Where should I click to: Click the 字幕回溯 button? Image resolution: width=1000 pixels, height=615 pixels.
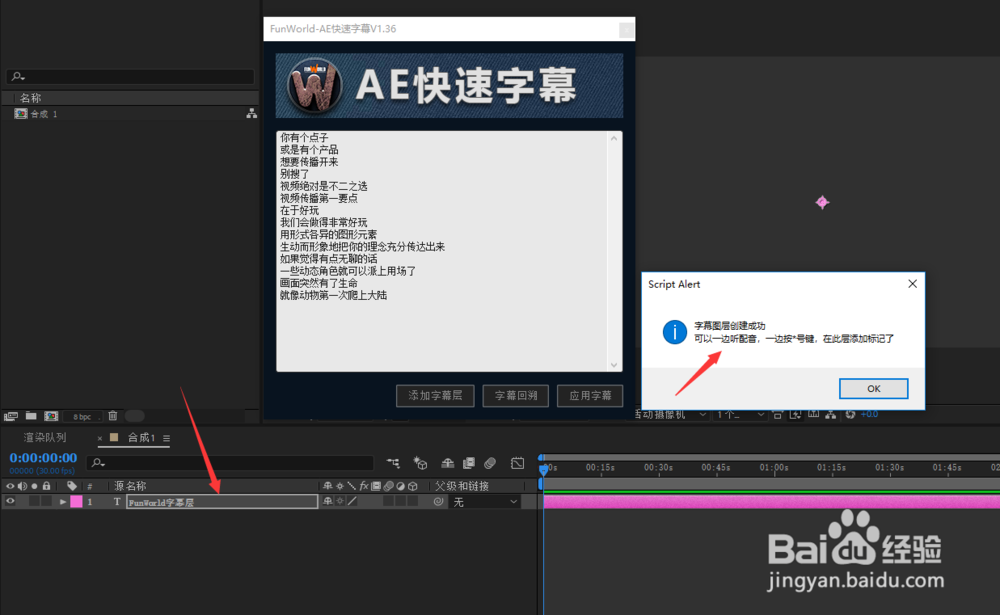tap(515, 396)
